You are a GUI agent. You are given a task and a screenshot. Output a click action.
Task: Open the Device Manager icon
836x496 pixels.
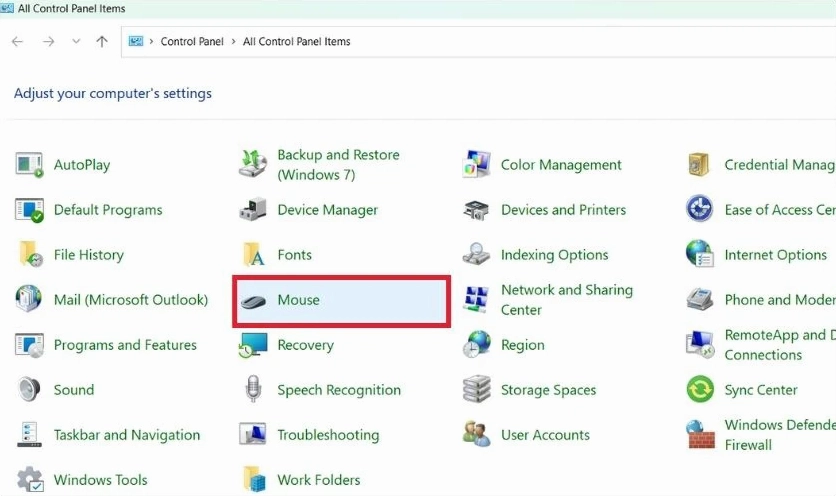[x=254, y=210]
